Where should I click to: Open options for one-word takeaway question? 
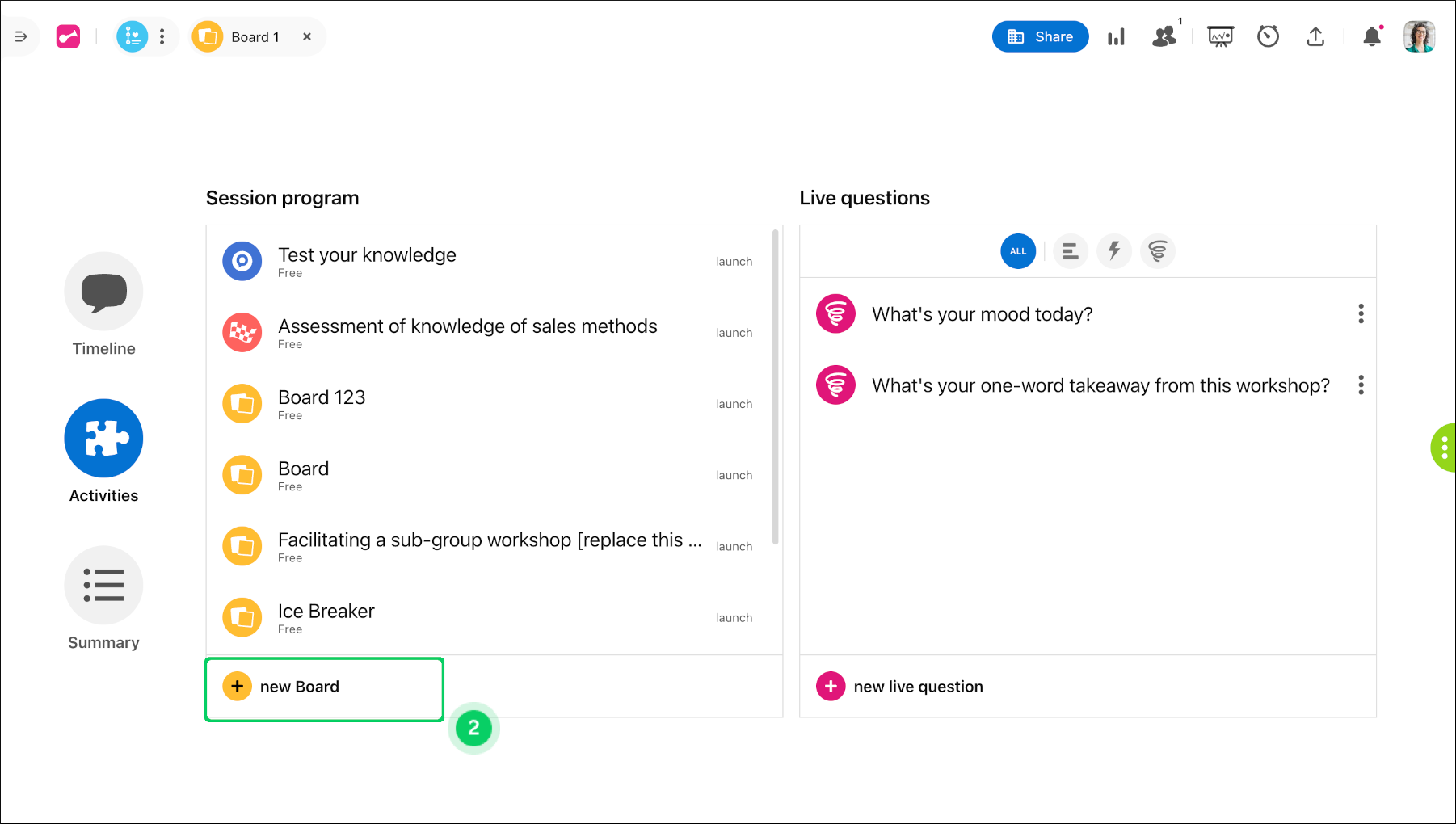click(1361, 385)
